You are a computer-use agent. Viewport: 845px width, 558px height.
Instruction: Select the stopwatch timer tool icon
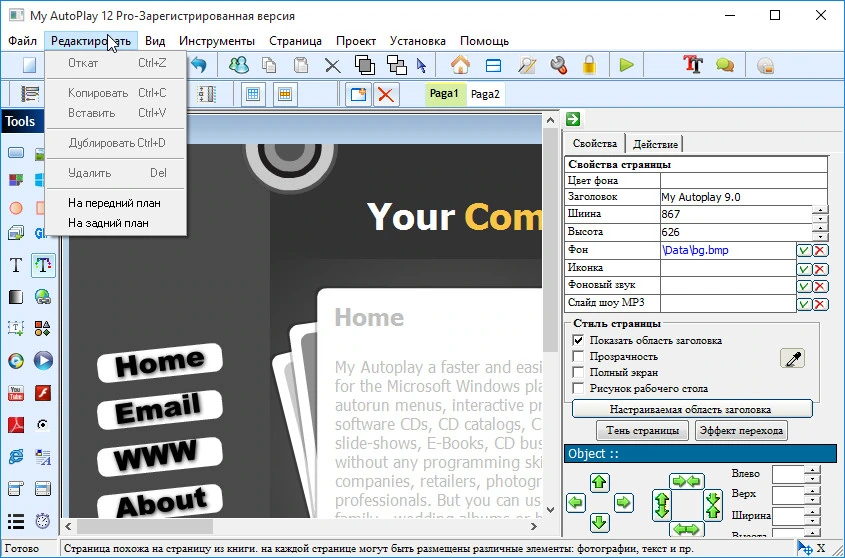[x=43, y=521]
